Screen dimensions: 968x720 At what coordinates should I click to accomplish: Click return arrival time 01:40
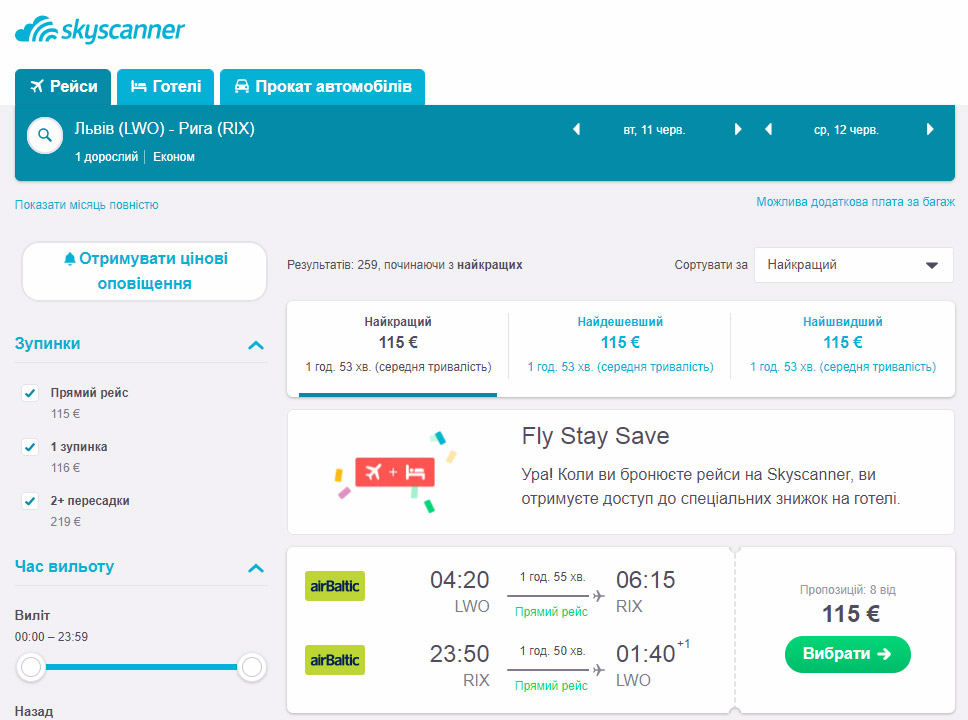point(646,654)
